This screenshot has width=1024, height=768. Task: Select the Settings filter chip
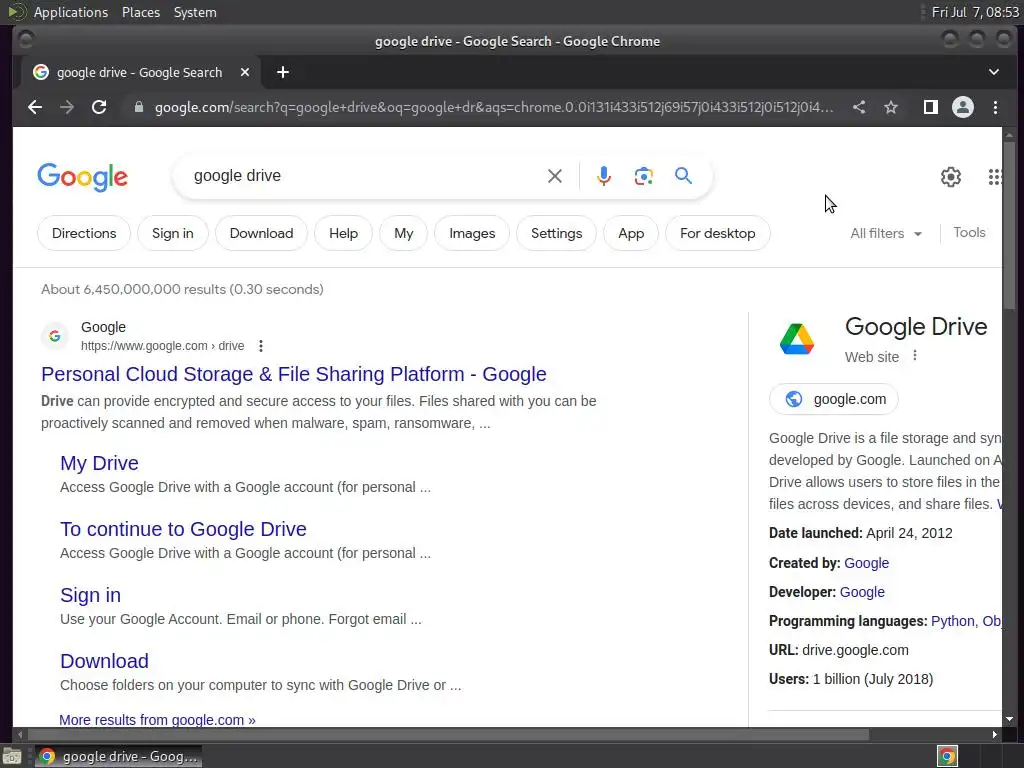556,233
